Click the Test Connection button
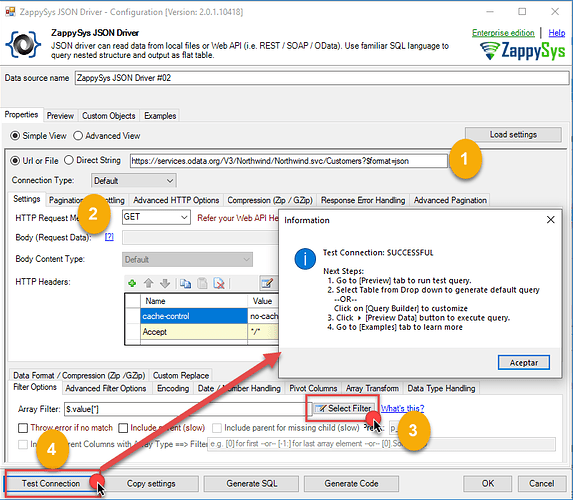Viewport: 573px width, 500px height. click(x=51, y=484)
